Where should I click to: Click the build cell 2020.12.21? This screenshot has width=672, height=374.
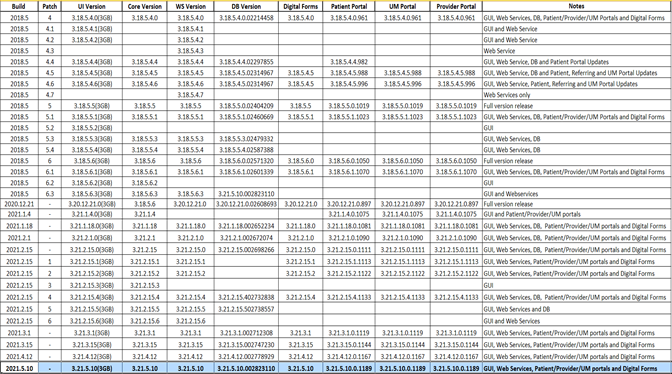pyautogui.click(x=19, y=204)
